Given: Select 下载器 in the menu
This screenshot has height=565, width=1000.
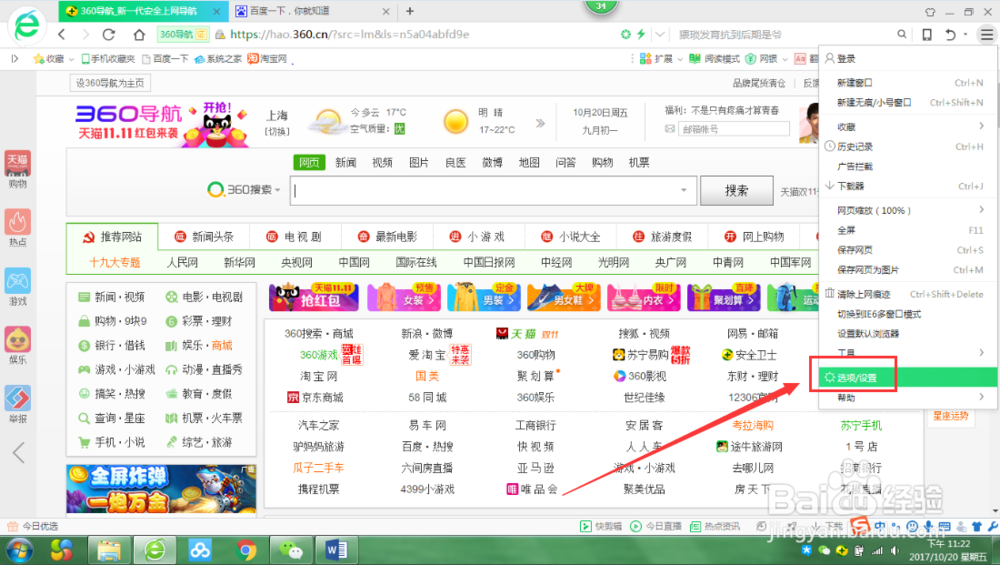Looking at the screenshot, I should (908, 186).
